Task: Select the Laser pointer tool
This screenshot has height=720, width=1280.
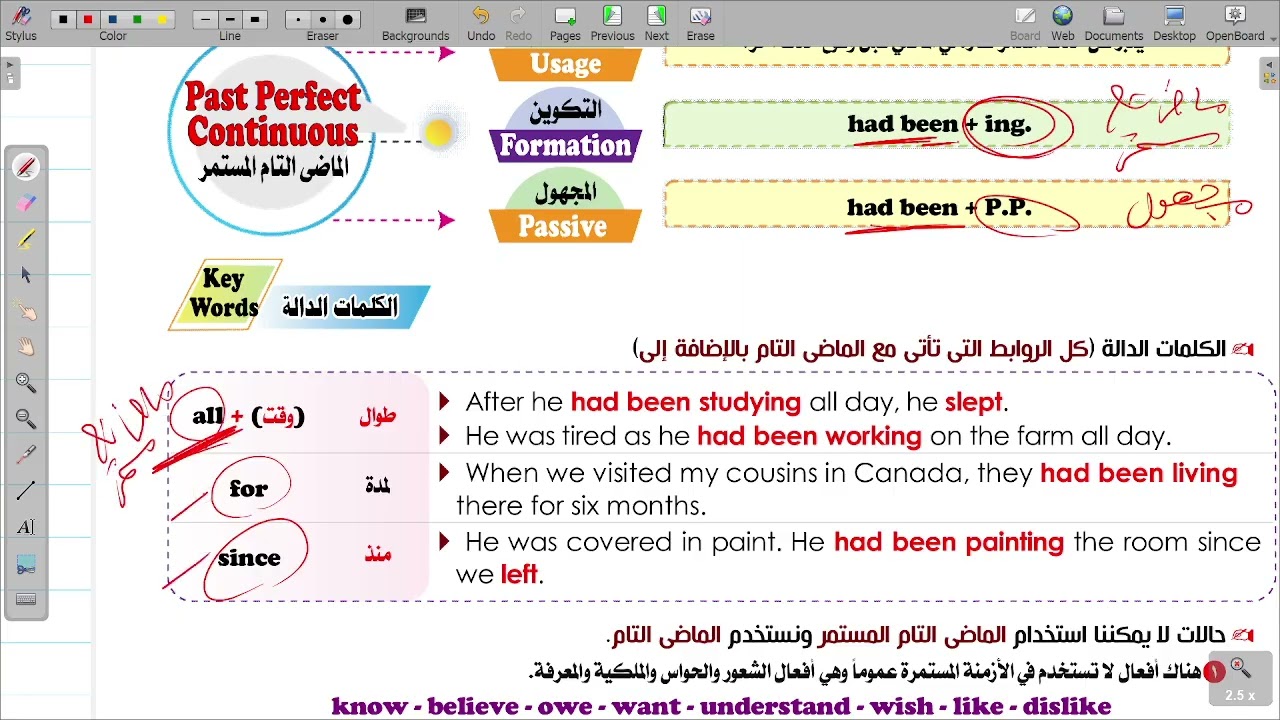Action: coord(26,455)
